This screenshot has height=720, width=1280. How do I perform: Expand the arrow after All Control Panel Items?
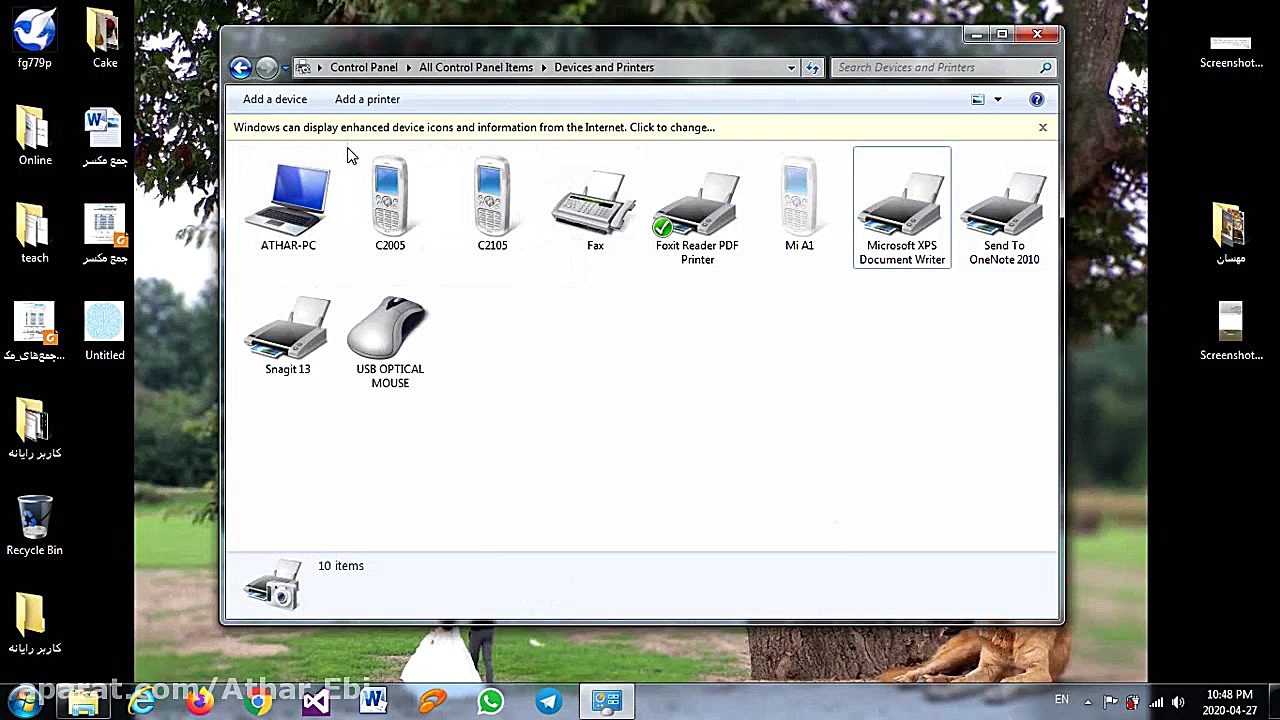(545, 68)
